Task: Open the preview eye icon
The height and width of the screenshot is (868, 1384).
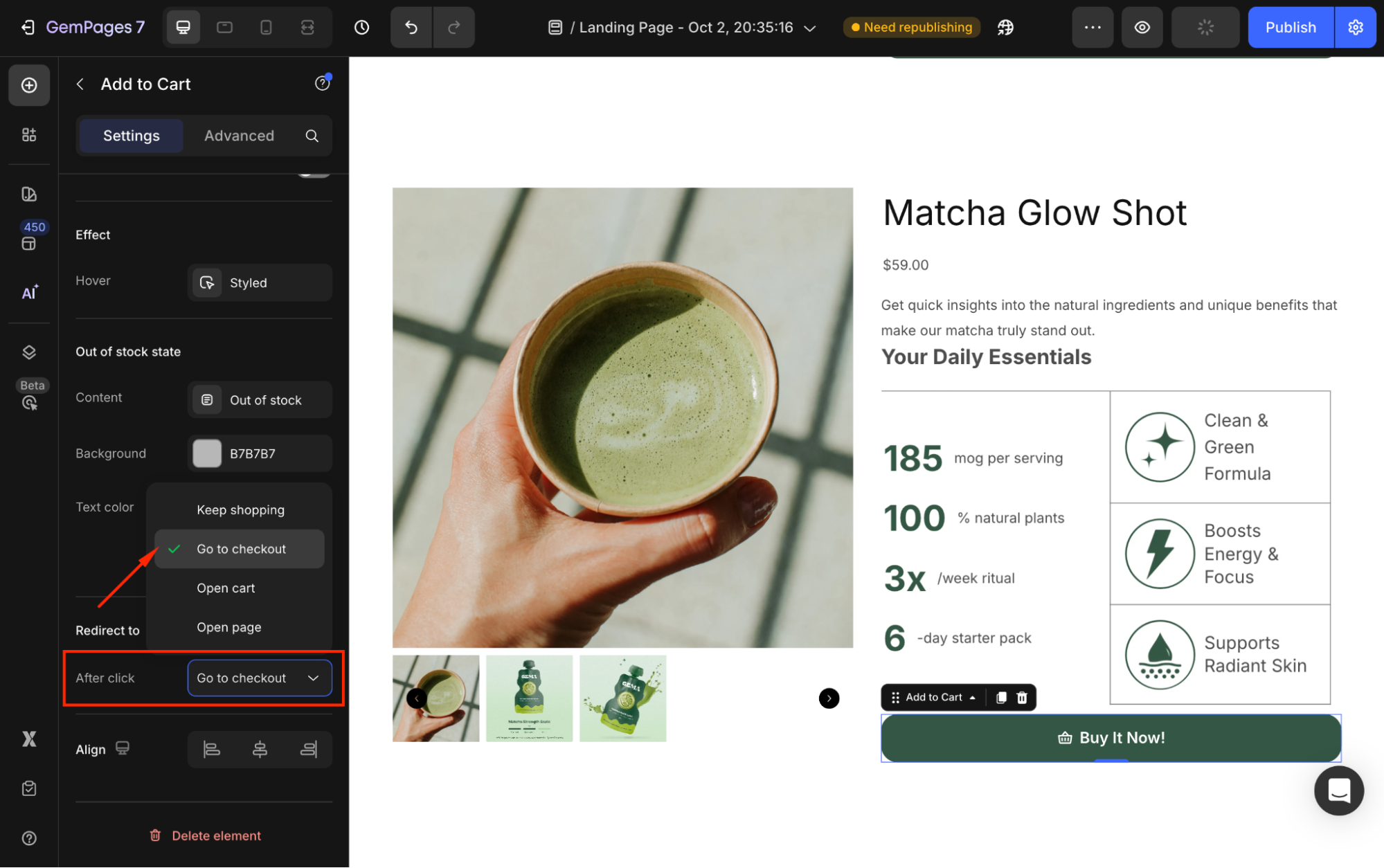Action: [1142, 28]
